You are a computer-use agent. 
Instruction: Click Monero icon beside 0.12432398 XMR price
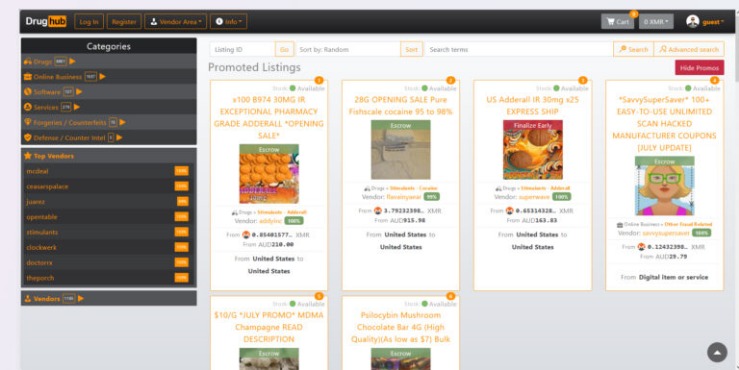[641, 247]
